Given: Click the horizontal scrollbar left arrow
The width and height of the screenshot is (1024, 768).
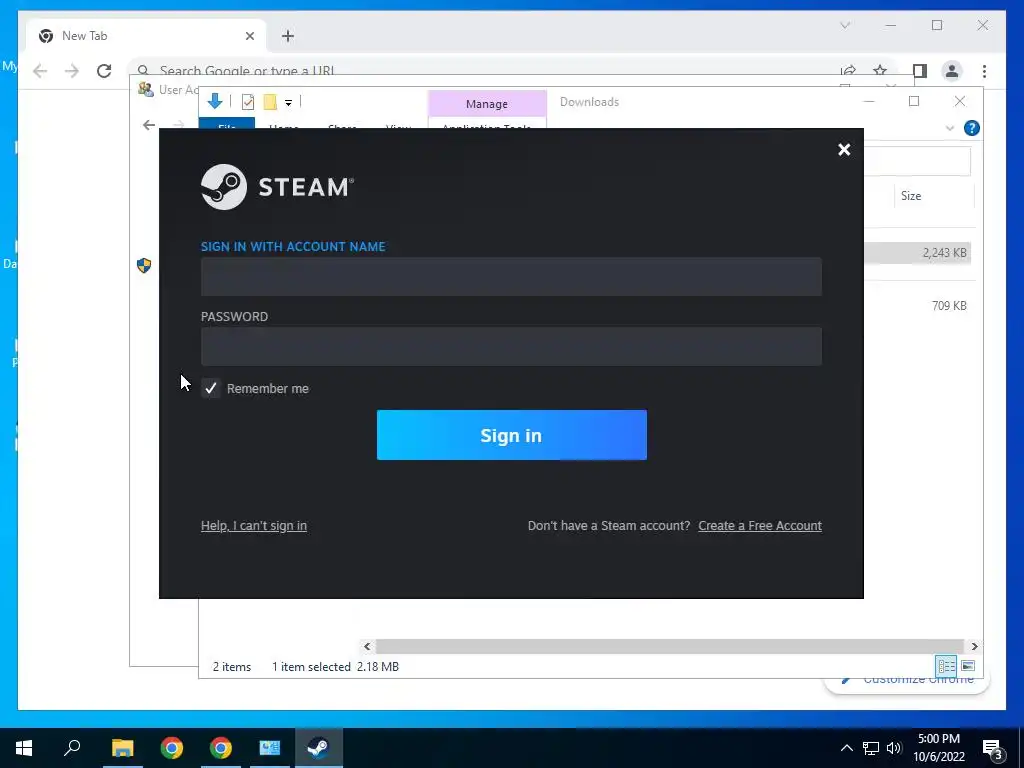Looking at the screenshot, I should pyautogui.click(x=367, y=646).
